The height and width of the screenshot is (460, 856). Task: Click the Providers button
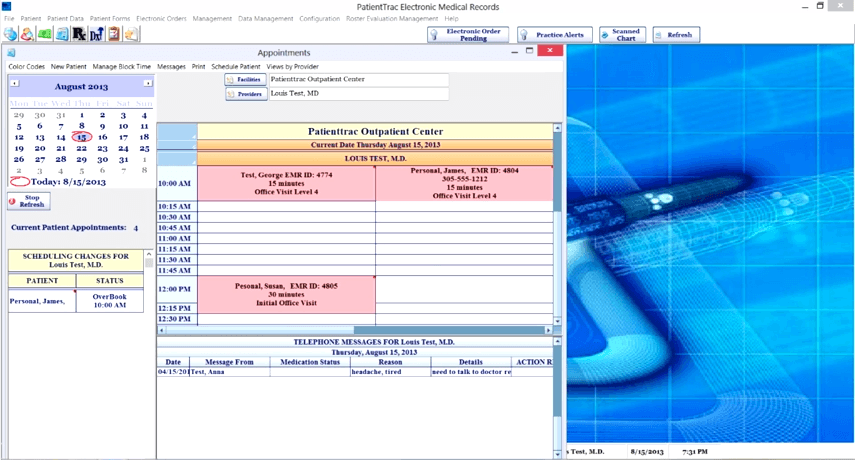coord(246,94)
